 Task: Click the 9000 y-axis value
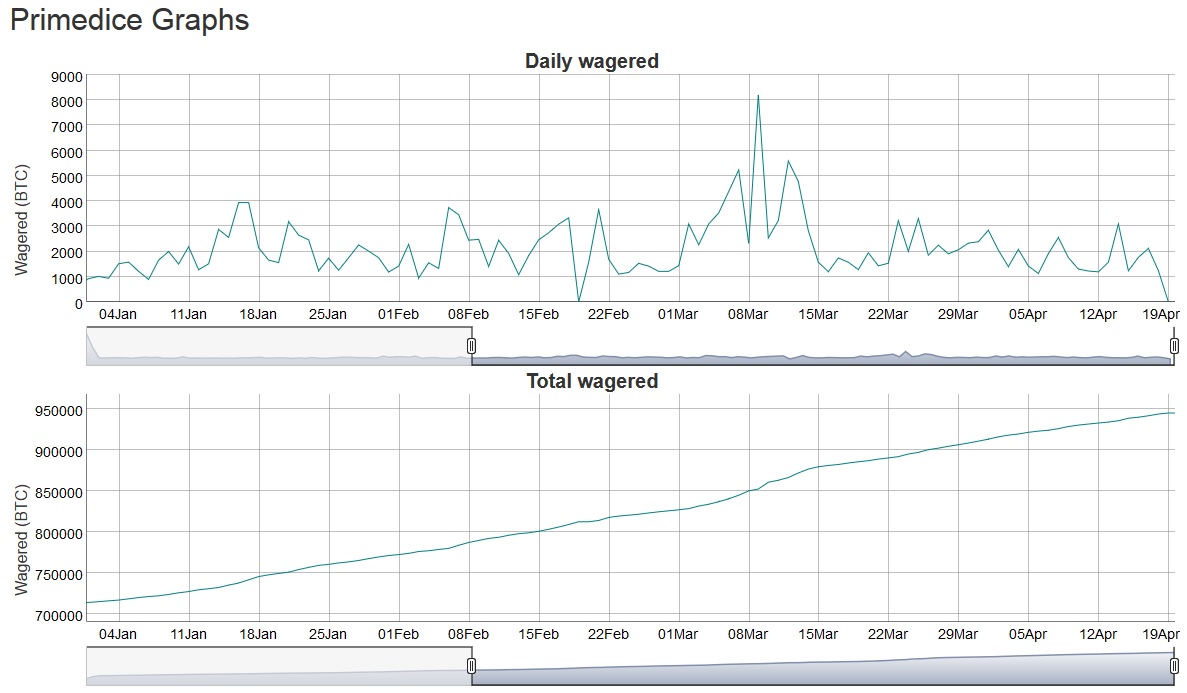67,76
